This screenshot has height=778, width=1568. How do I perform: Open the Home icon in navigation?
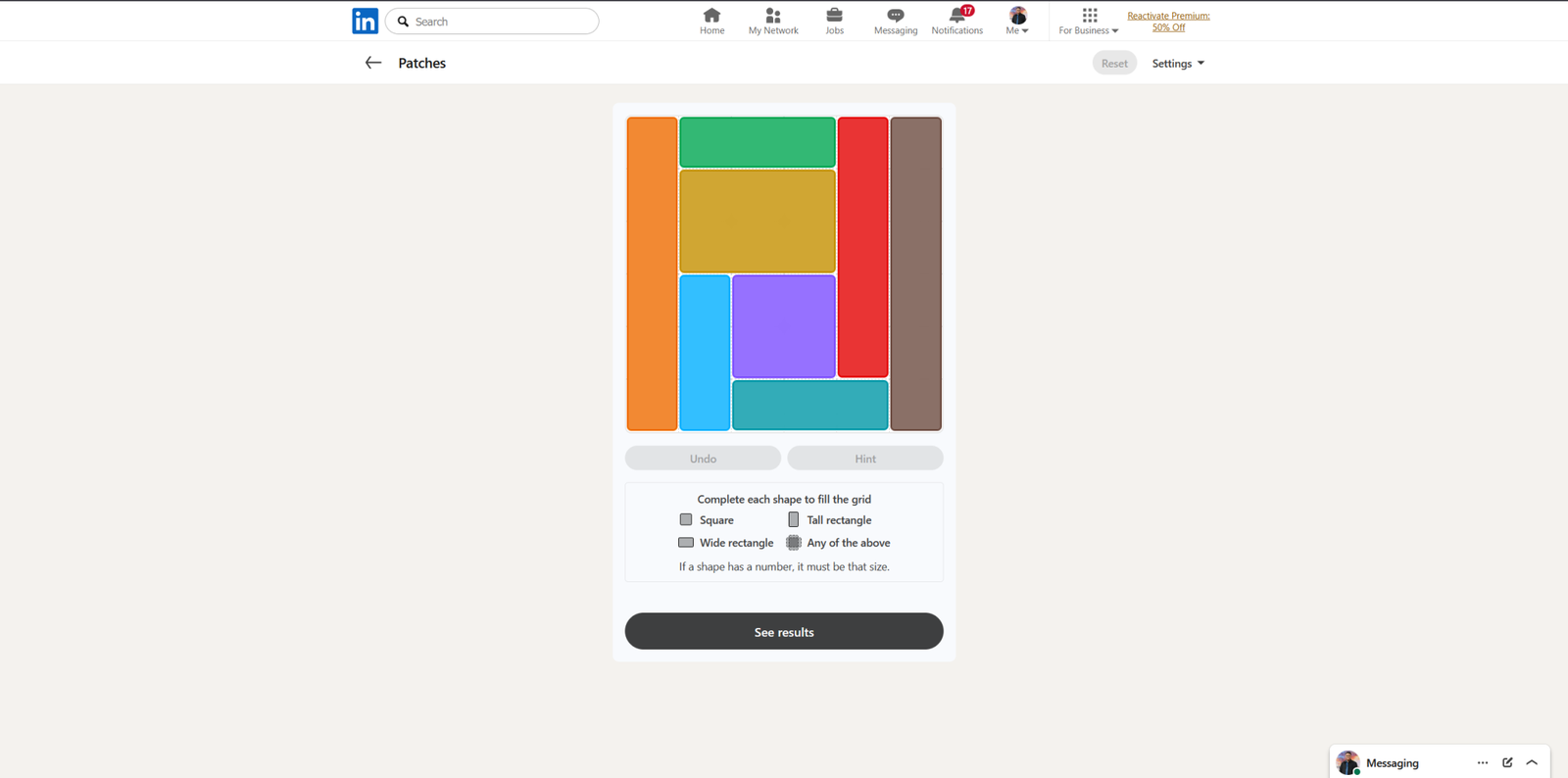pos(711,16)
